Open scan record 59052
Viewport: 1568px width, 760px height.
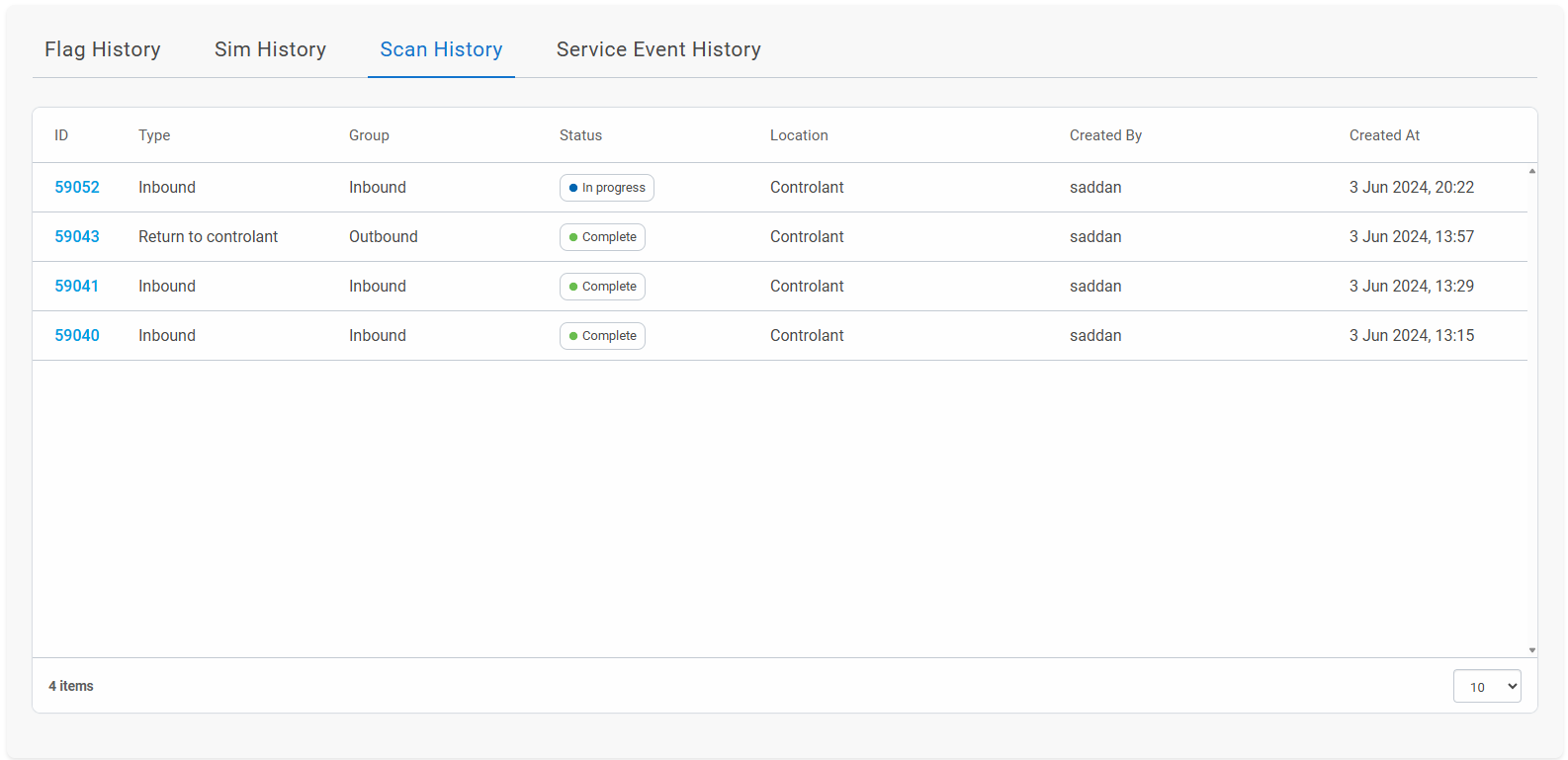pyautogui.click(x=77, y=188)
